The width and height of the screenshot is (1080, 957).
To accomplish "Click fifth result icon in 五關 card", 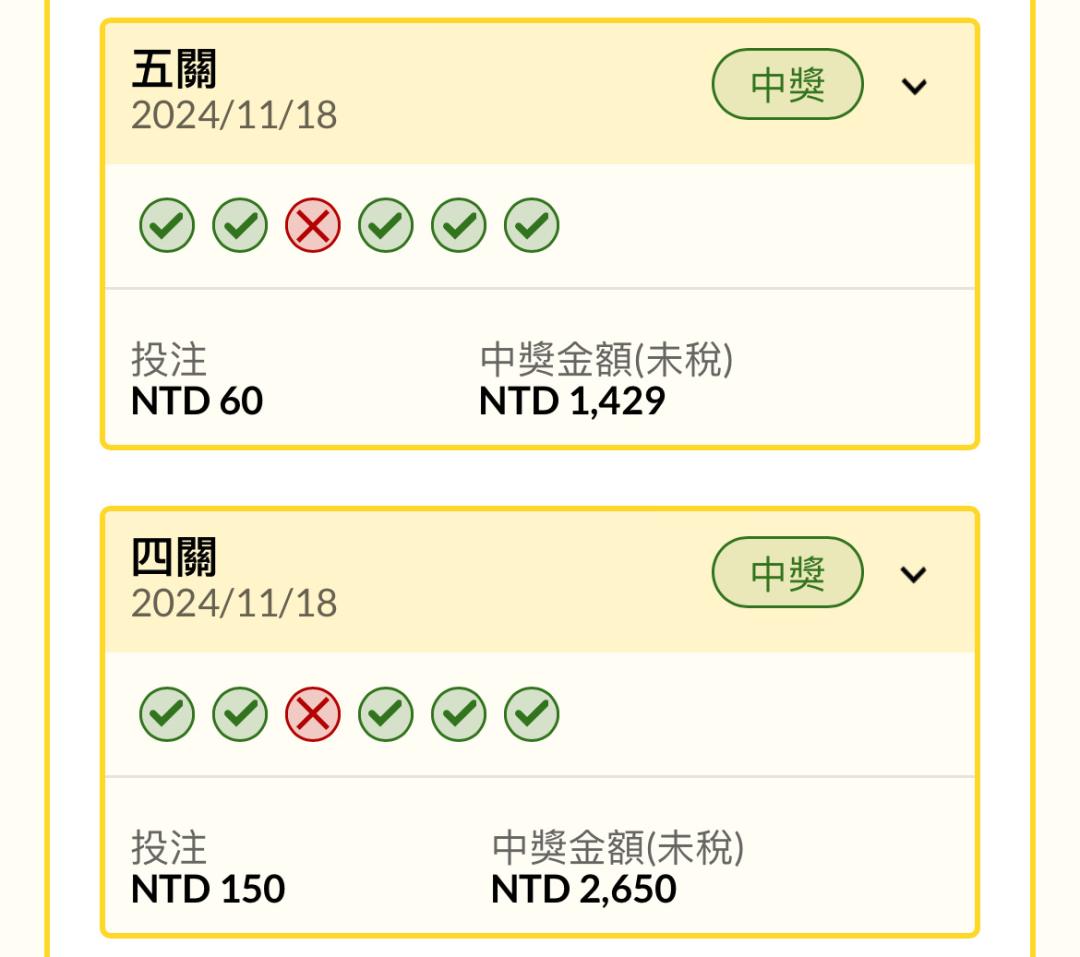I will tap(459, 225).
